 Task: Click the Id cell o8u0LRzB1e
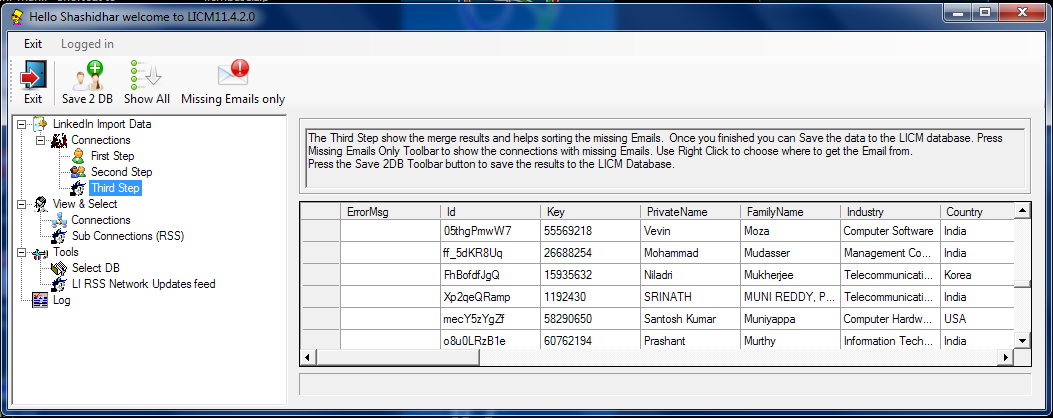tap(490, 340)
